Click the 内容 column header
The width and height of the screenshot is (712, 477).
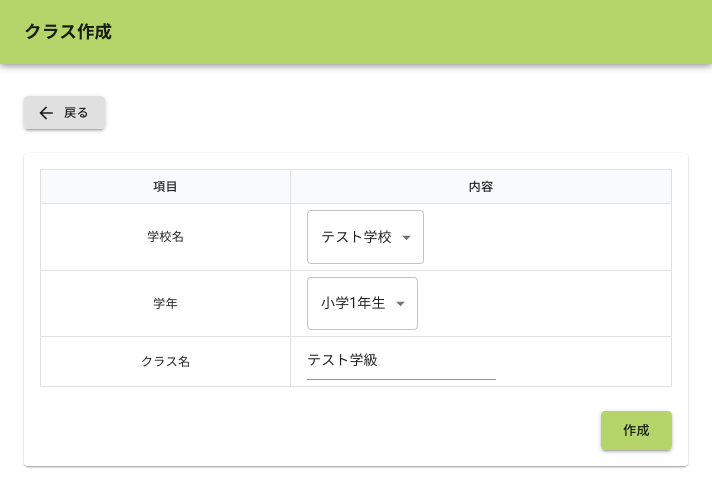[480, 187]
